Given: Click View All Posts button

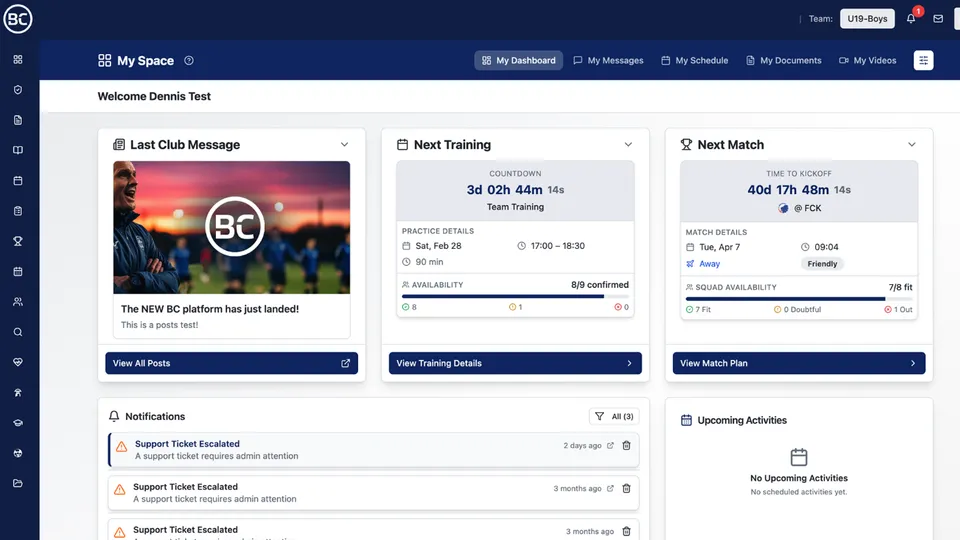Looking at the screenshot, I should [x=231, y=363].
